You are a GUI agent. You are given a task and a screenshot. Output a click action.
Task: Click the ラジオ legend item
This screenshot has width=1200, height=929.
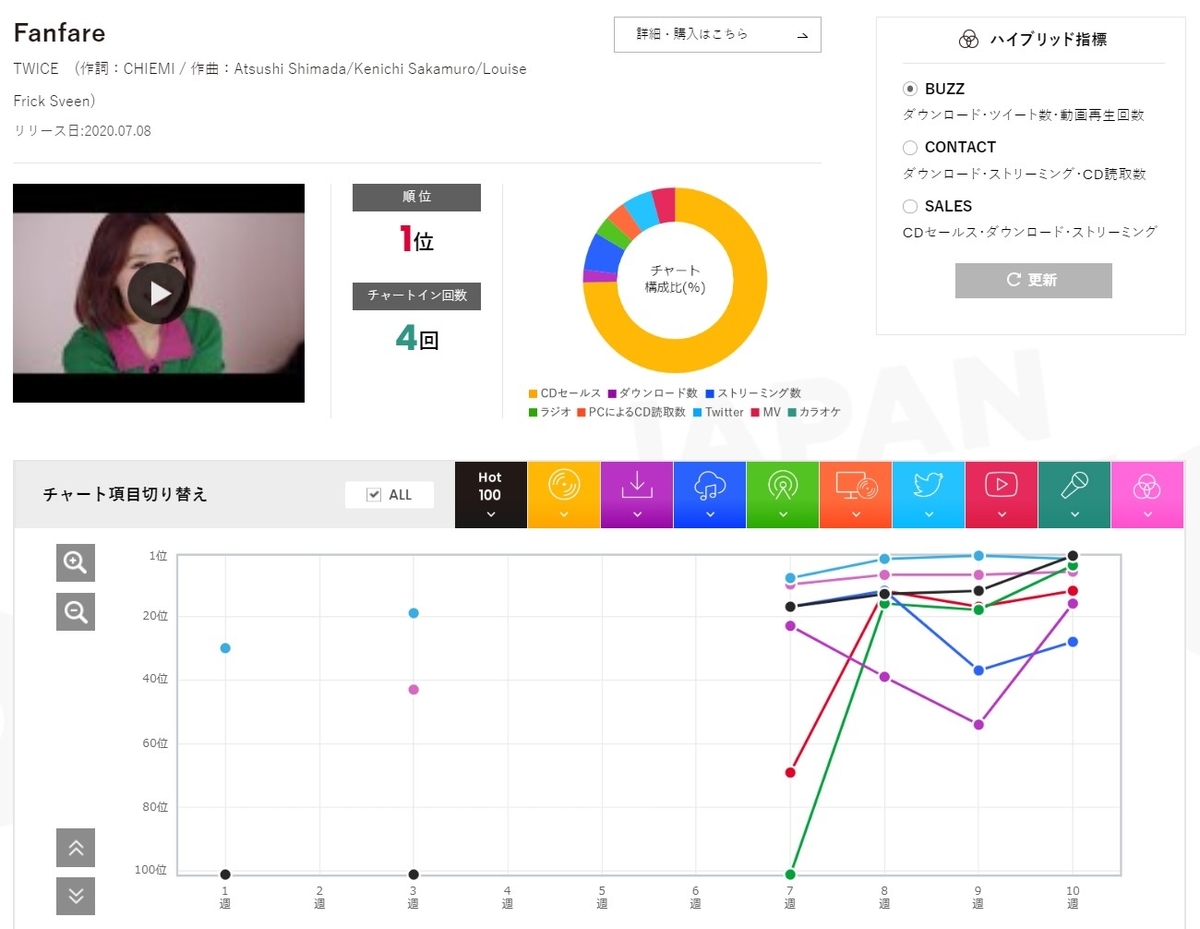coord(550,412)
